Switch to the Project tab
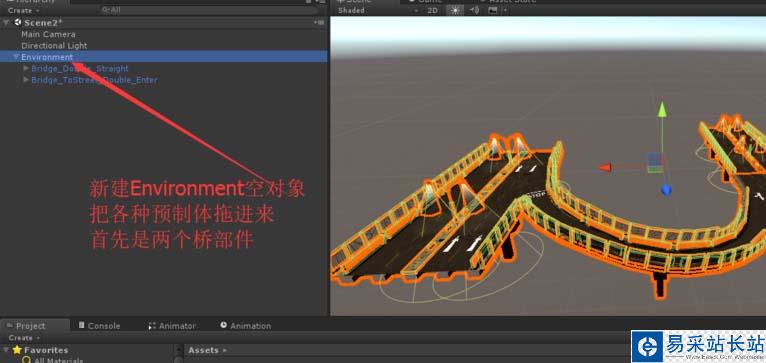 tap(35, 326)
